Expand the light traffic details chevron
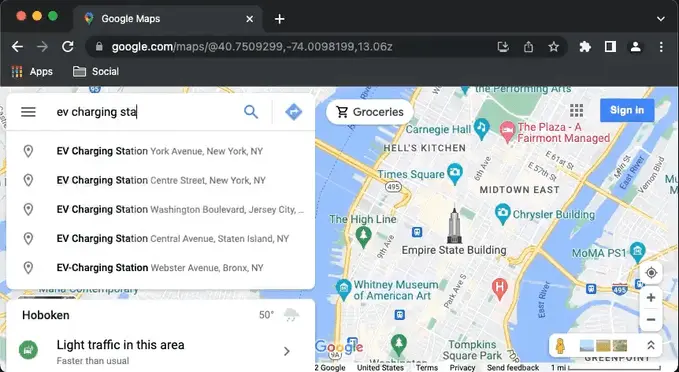Image resolution: width=679 pixels, height=372 pixels. pos(287,351)
